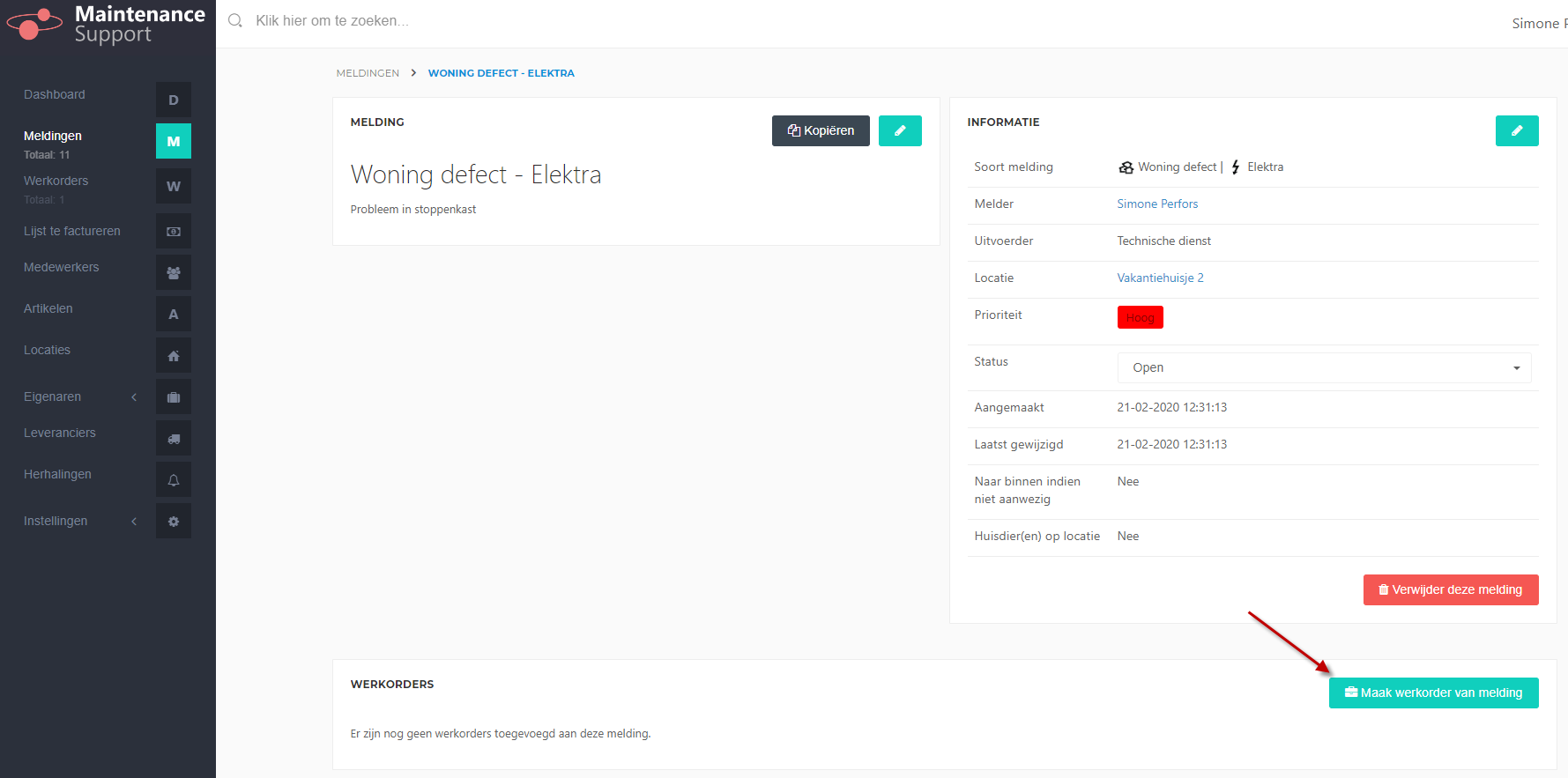This screenshot has height=778, width=1568.
Task: Open the Werkorders W icon tile
Action: 174,186
